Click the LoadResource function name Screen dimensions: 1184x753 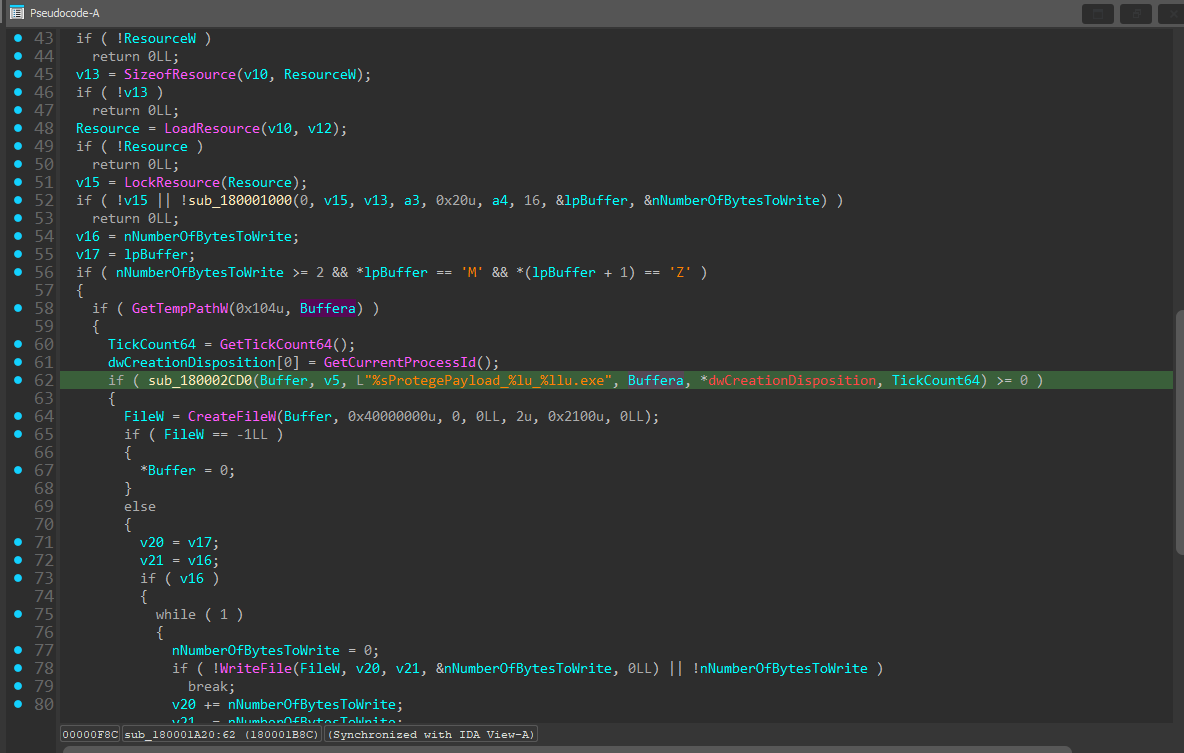tap(212, 128)
